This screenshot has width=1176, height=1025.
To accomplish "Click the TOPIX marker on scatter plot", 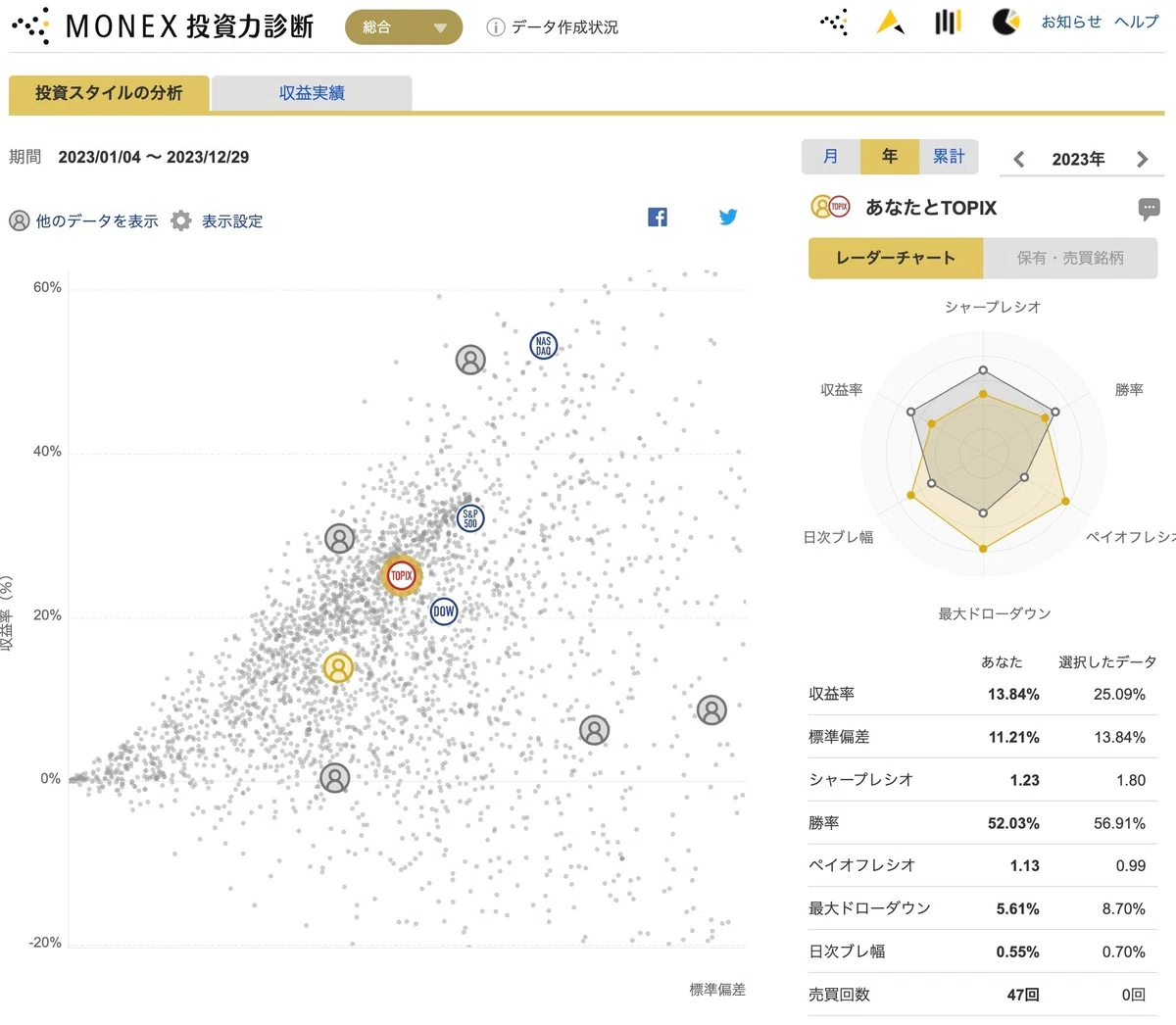I will [x=401, y=576].
